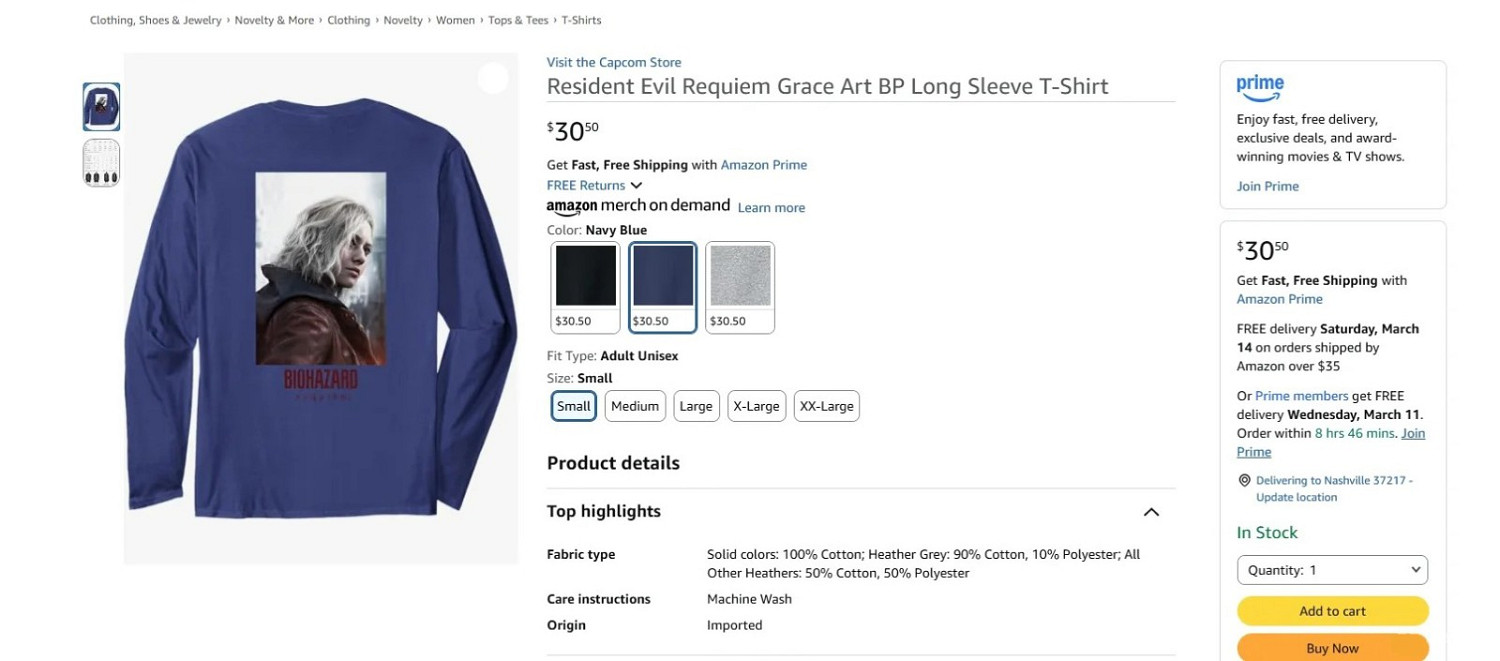Image resolution: width=1500 pixels, height=661 pixels.
Task: Visit the Capcom Store link
Action: tap(614, 62)
